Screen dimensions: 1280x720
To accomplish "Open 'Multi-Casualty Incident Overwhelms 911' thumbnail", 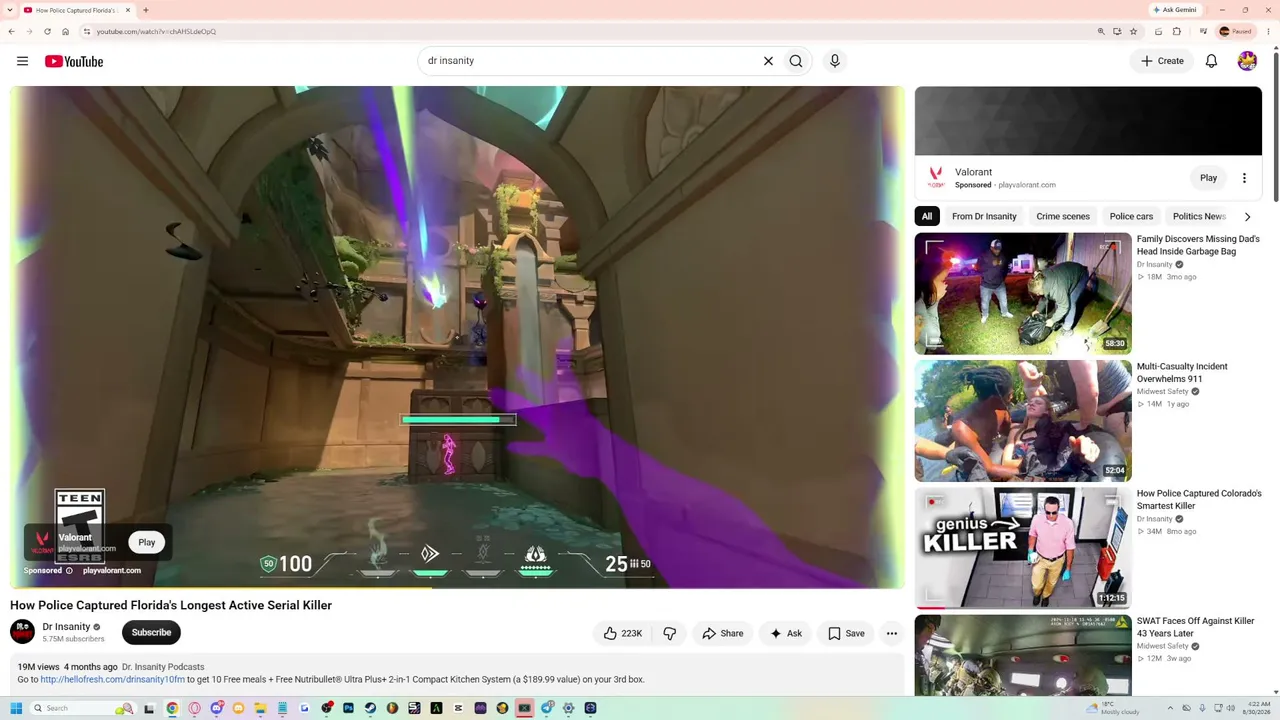I will point(1023,421).
